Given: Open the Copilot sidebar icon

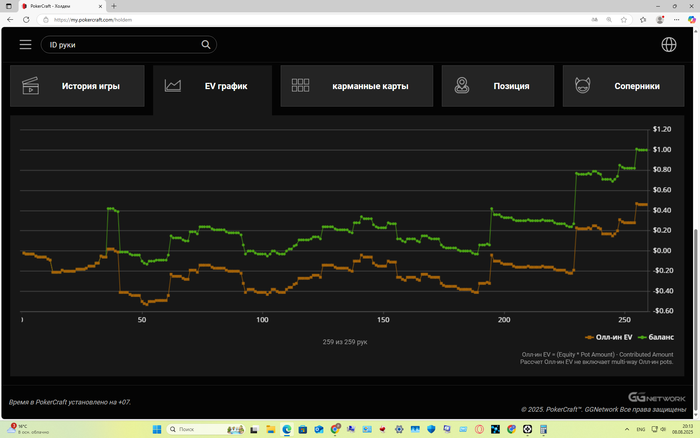Looking at the screenshot, I should click(x=692, y=20).
